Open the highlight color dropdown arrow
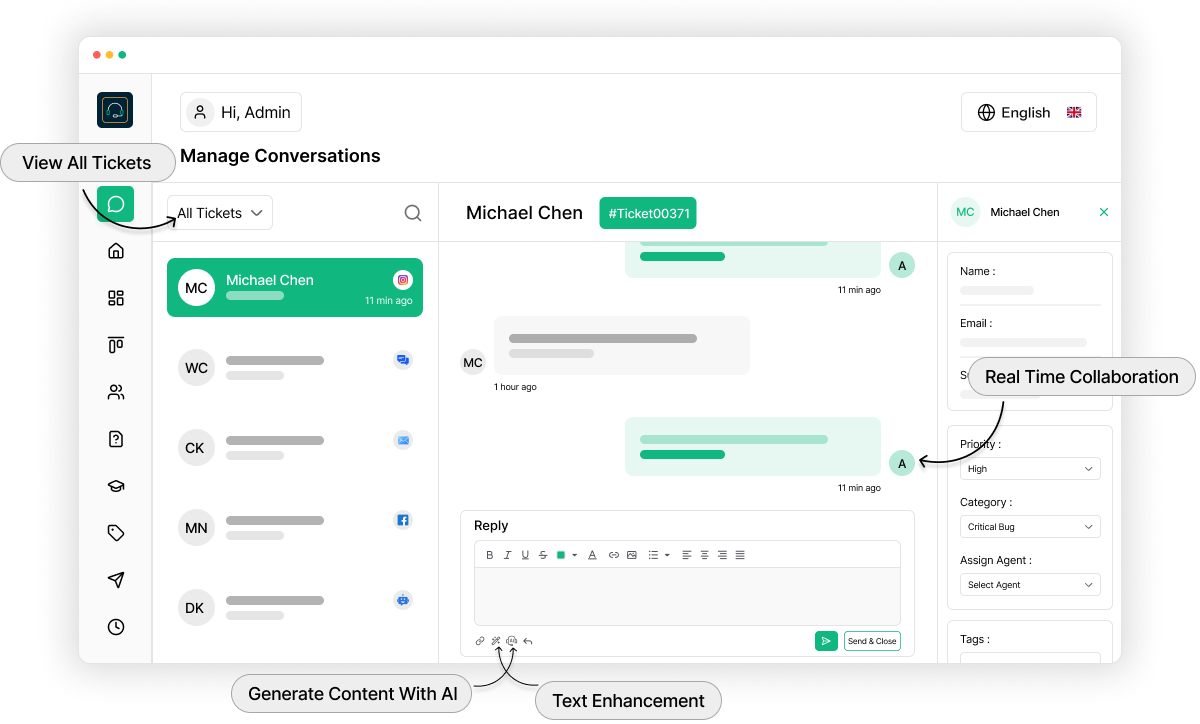The width and height of the screenshot is (1200, 724). coord(575,555)
